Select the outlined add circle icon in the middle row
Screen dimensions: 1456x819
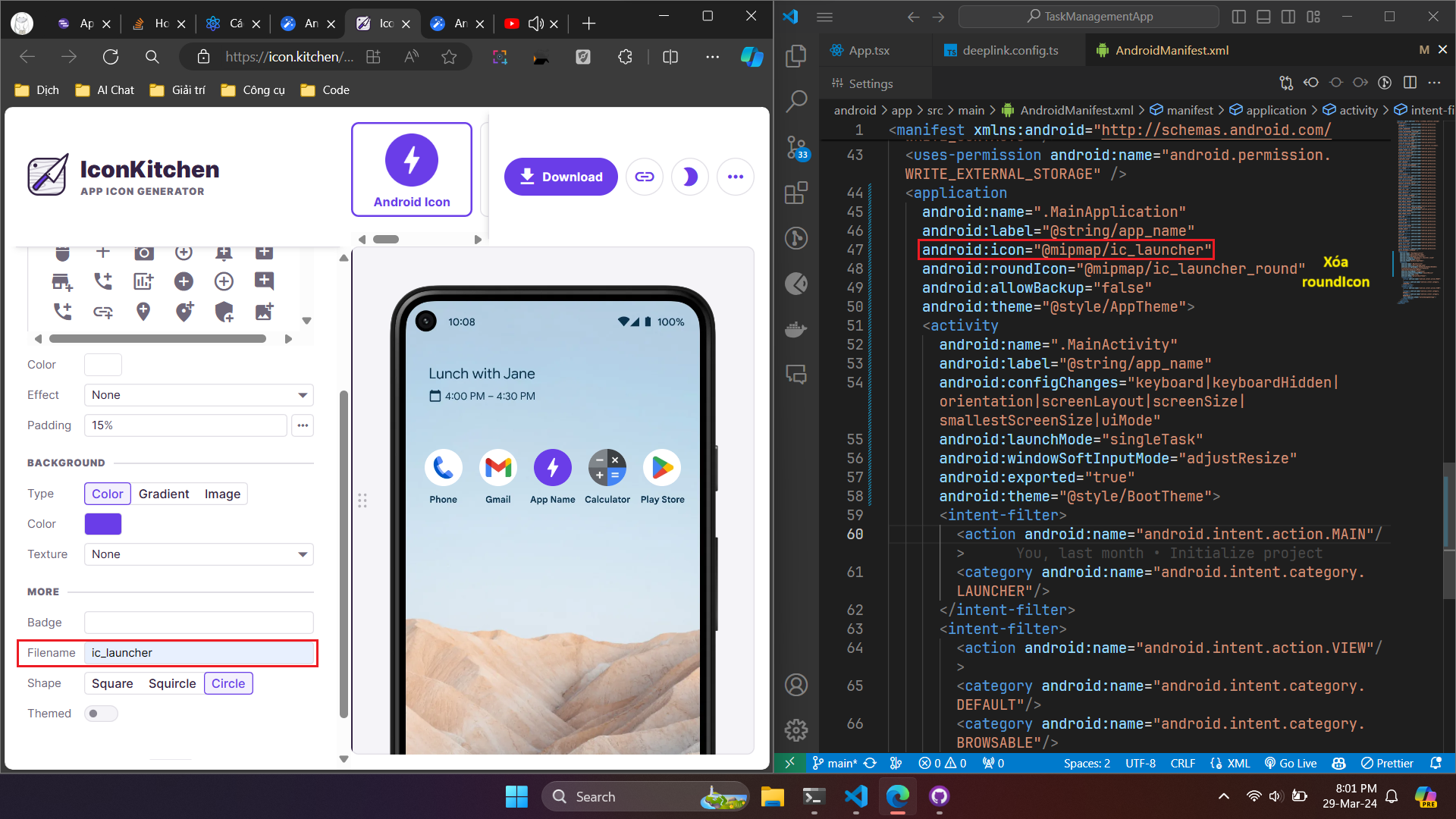(224, 282)
